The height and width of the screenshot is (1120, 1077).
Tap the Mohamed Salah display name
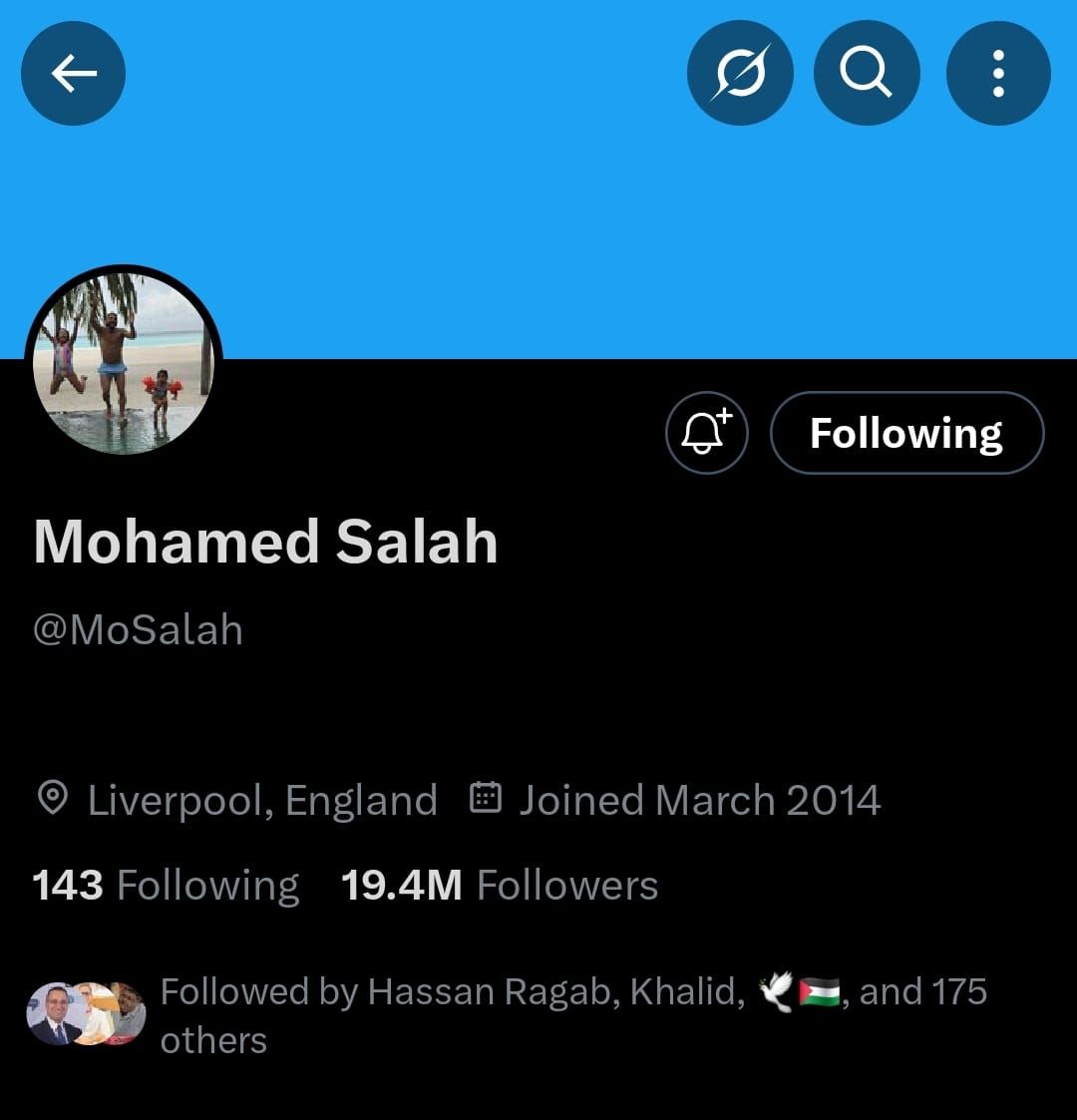tap(265, 542)
